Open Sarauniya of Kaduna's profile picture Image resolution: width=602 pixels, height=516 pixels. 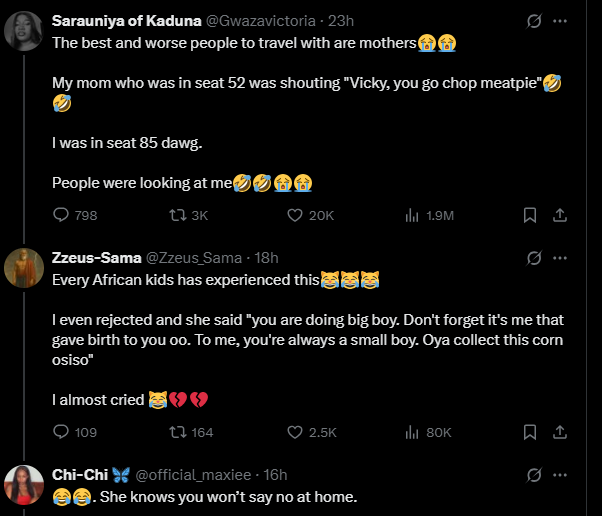[23, 32]
